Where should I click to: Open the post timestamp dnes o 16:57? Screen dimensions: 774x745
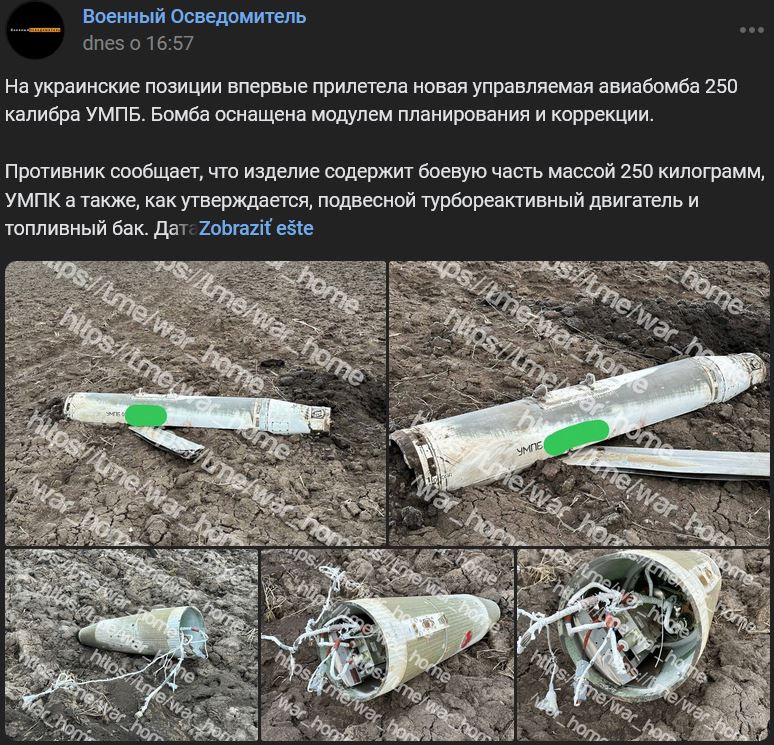coord(138,43)
